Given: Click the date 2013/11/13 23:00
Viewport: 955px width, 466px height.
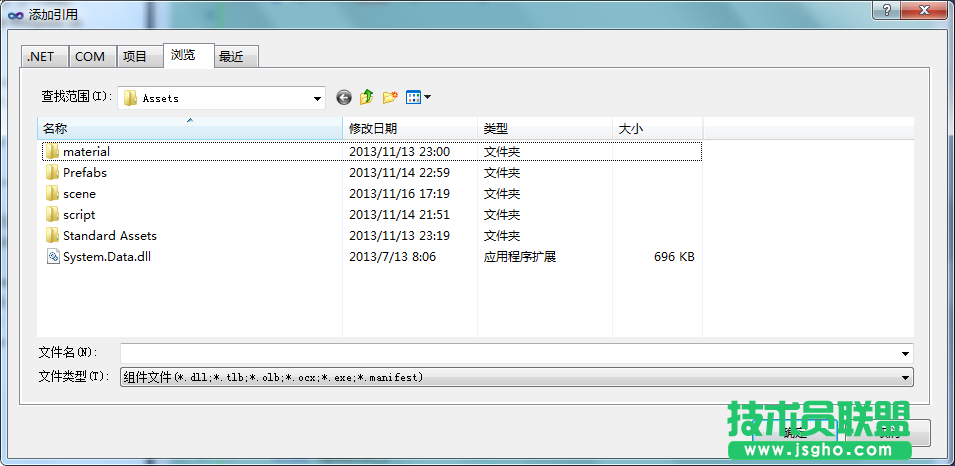Looking at the screenshot, I should click(x=400, y=151).
